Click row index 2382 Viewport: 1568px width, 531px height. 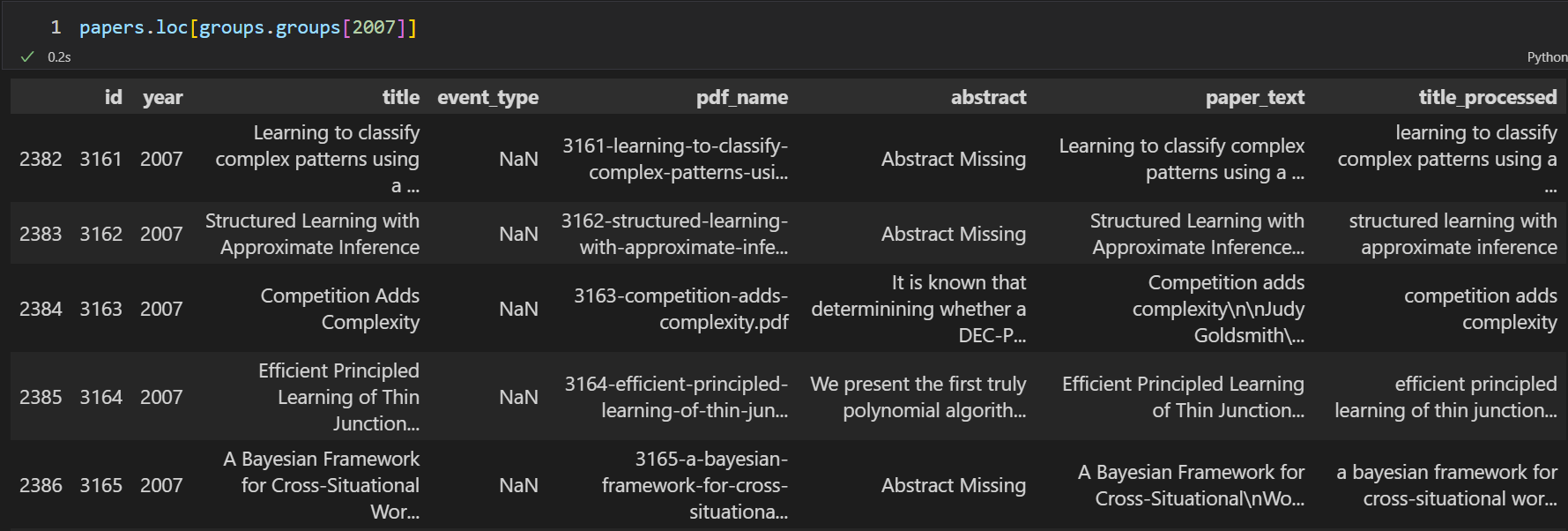(x=41, y=159)
